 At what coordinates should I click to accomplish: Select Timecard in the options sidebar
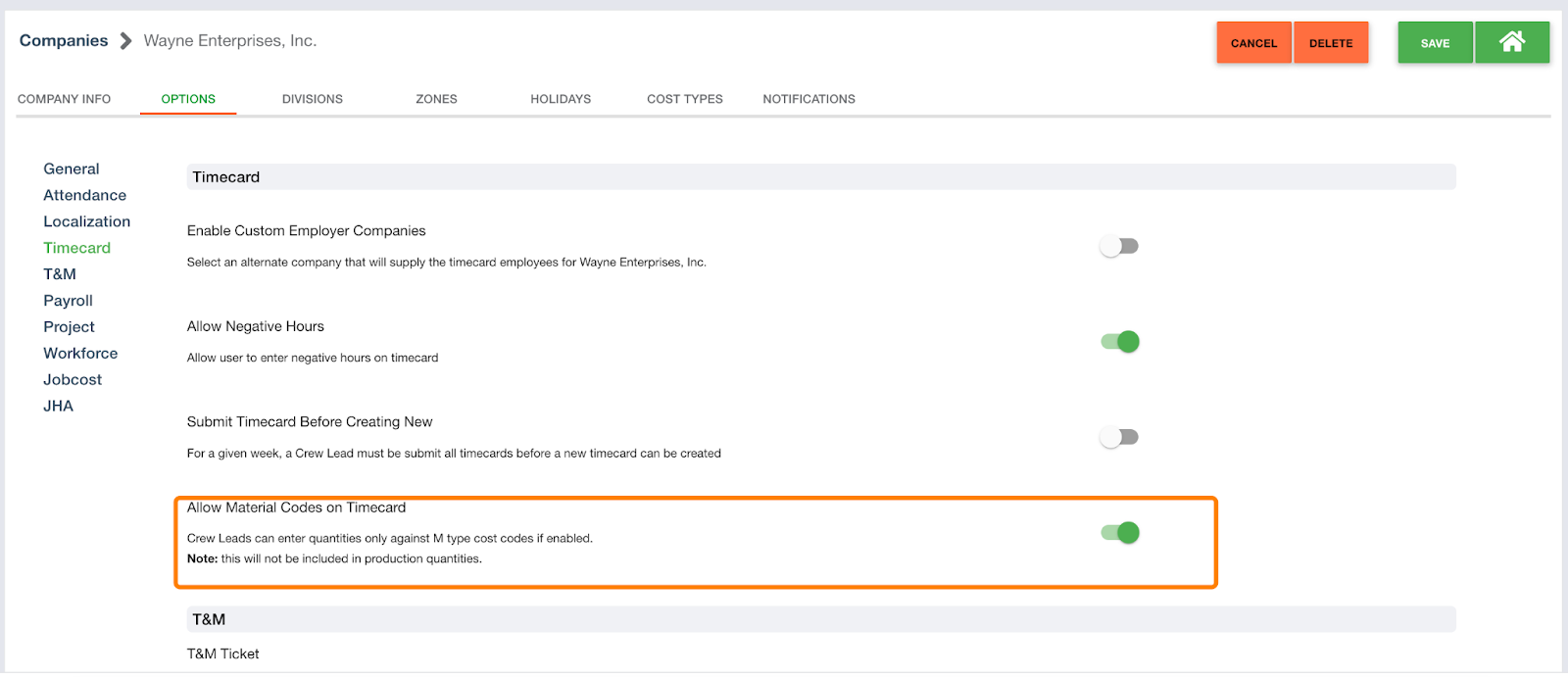pyautogui.click(x=76, y=248)
